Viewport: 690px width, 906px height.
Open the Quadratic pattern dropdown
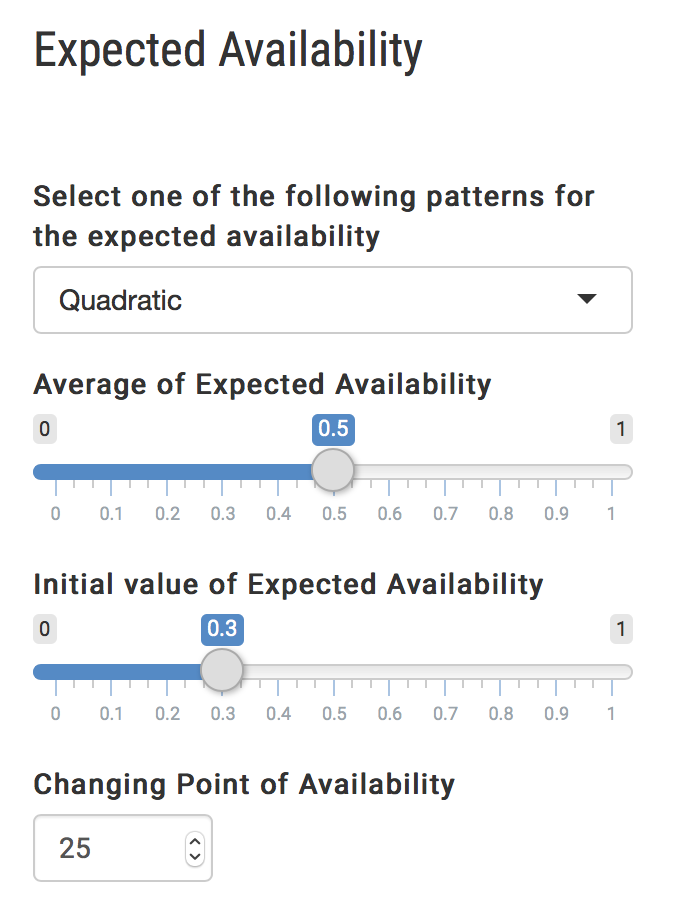(332, 299)
